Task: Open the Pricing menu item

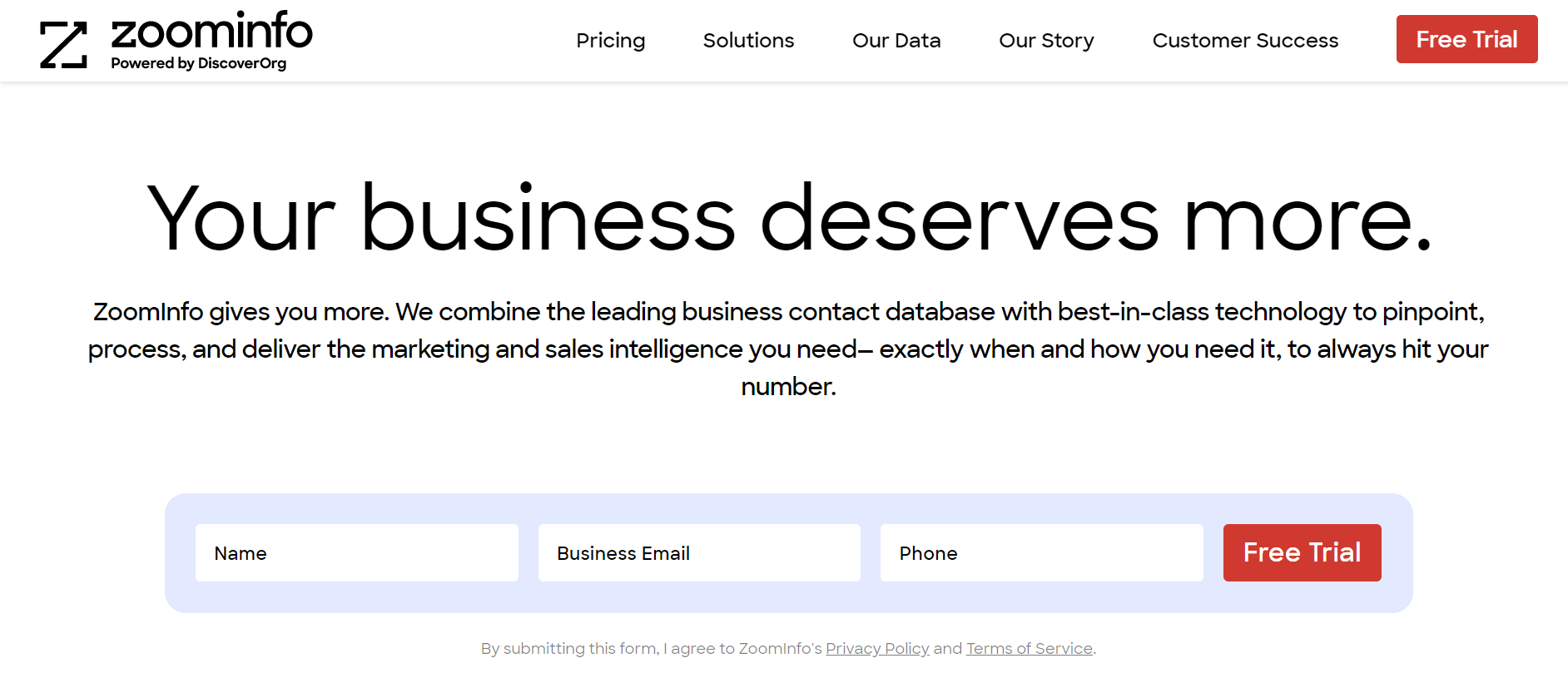Action: click(x=610, y=40)
